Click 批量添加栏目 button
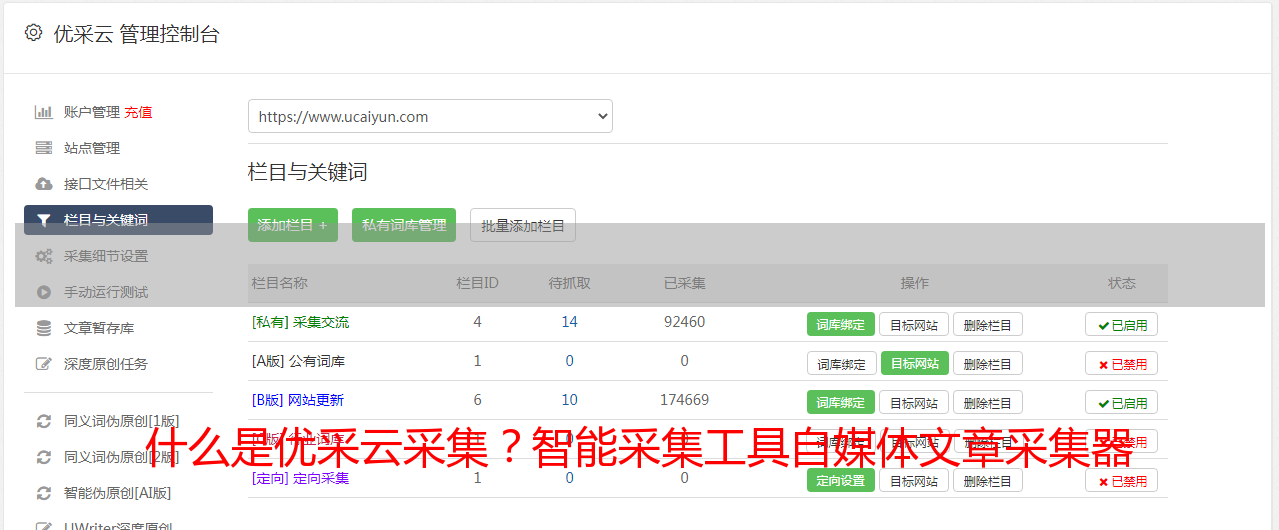 click(x=523, y=225)
